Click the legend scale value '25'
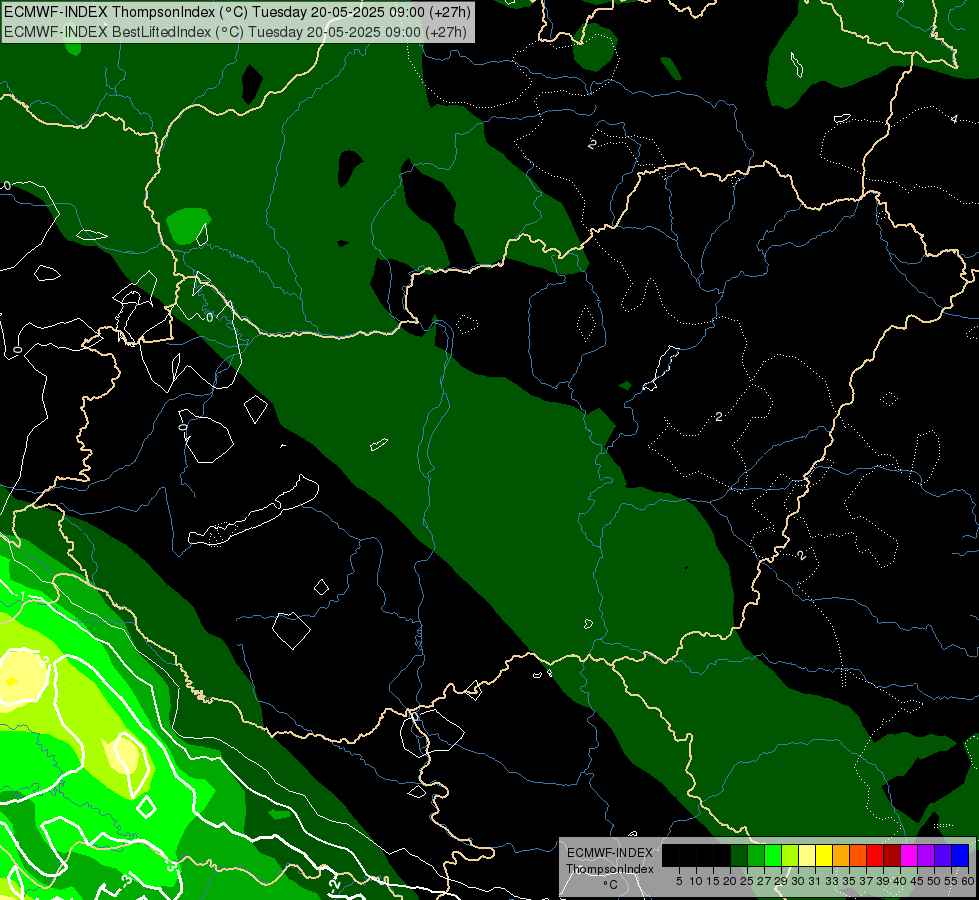Viewport: 979px width, 900px height. coord(747,881)
